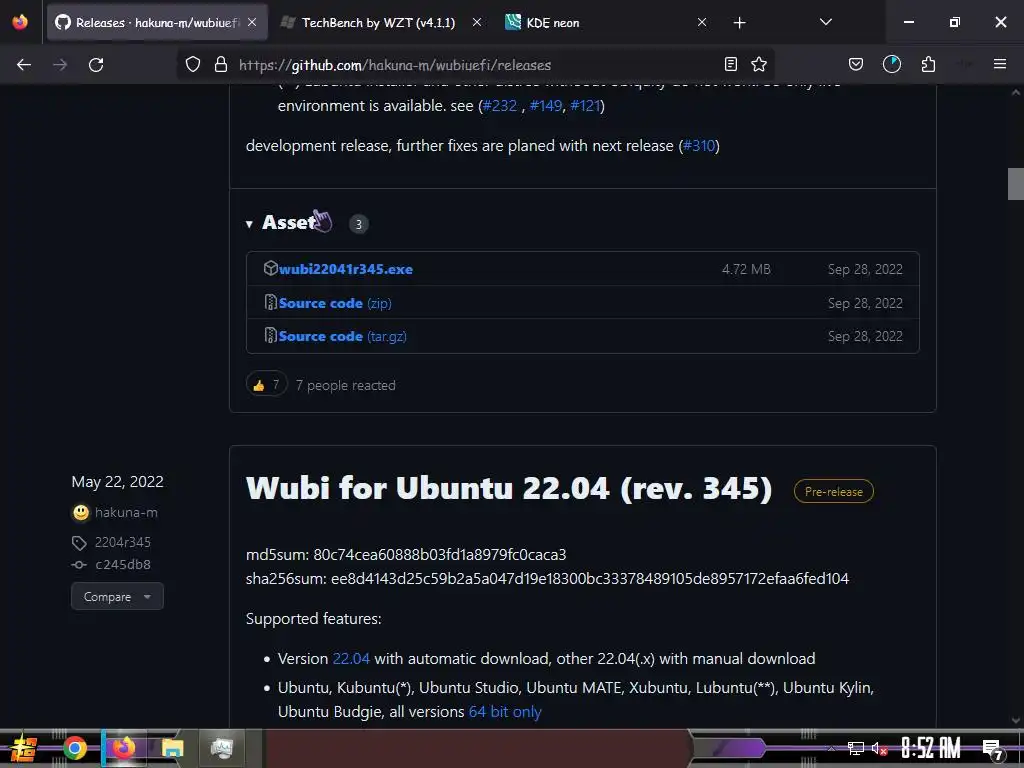
Task: Open commit c245db8 link
Action: click(123, 564)
